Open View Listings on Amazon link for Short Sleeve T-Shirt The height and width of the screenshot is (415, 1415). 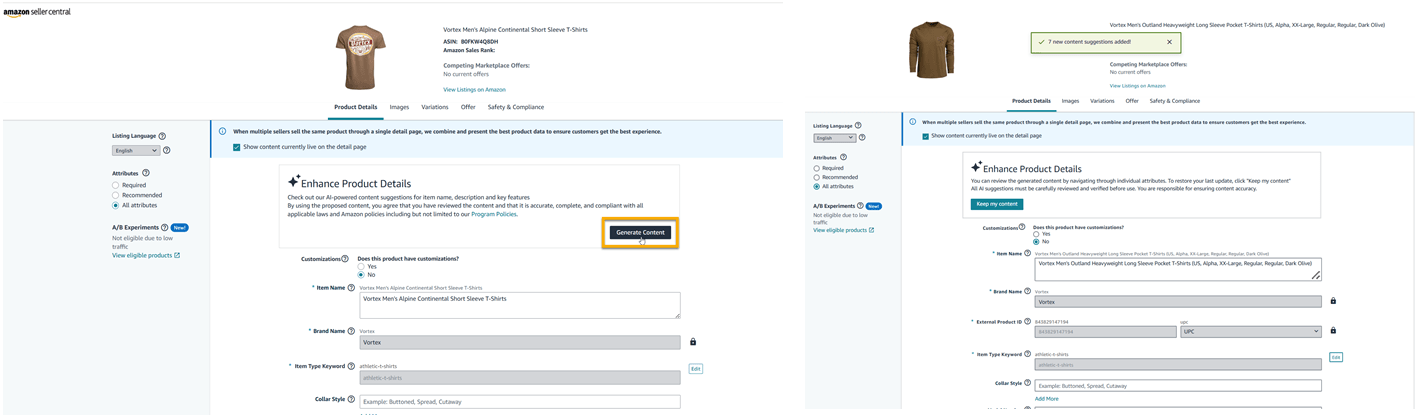pos(474,90)
